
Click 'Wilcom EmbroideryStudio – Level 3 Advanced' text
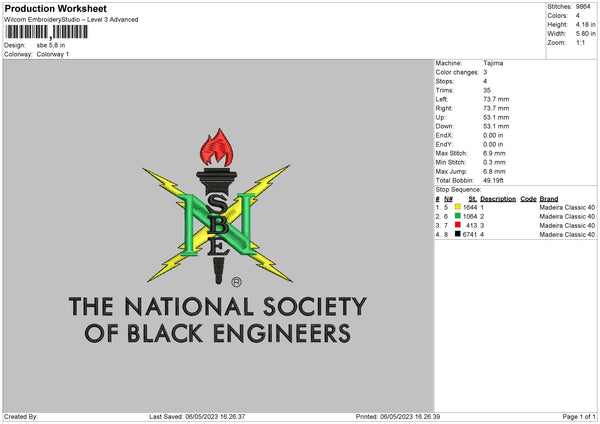click(x=71, y=20)
